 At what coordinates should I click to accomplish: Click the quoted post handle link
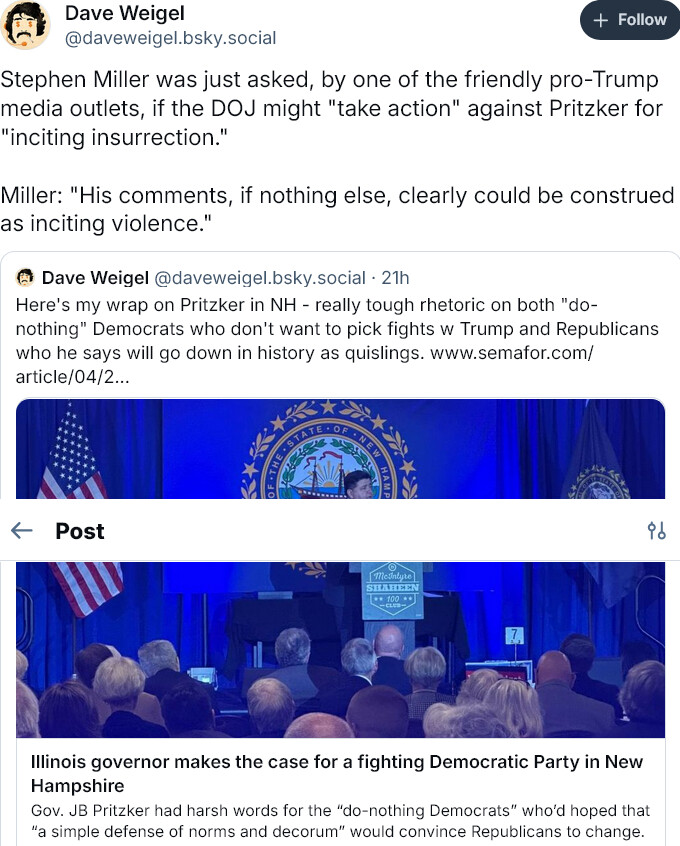click(260, 278)
